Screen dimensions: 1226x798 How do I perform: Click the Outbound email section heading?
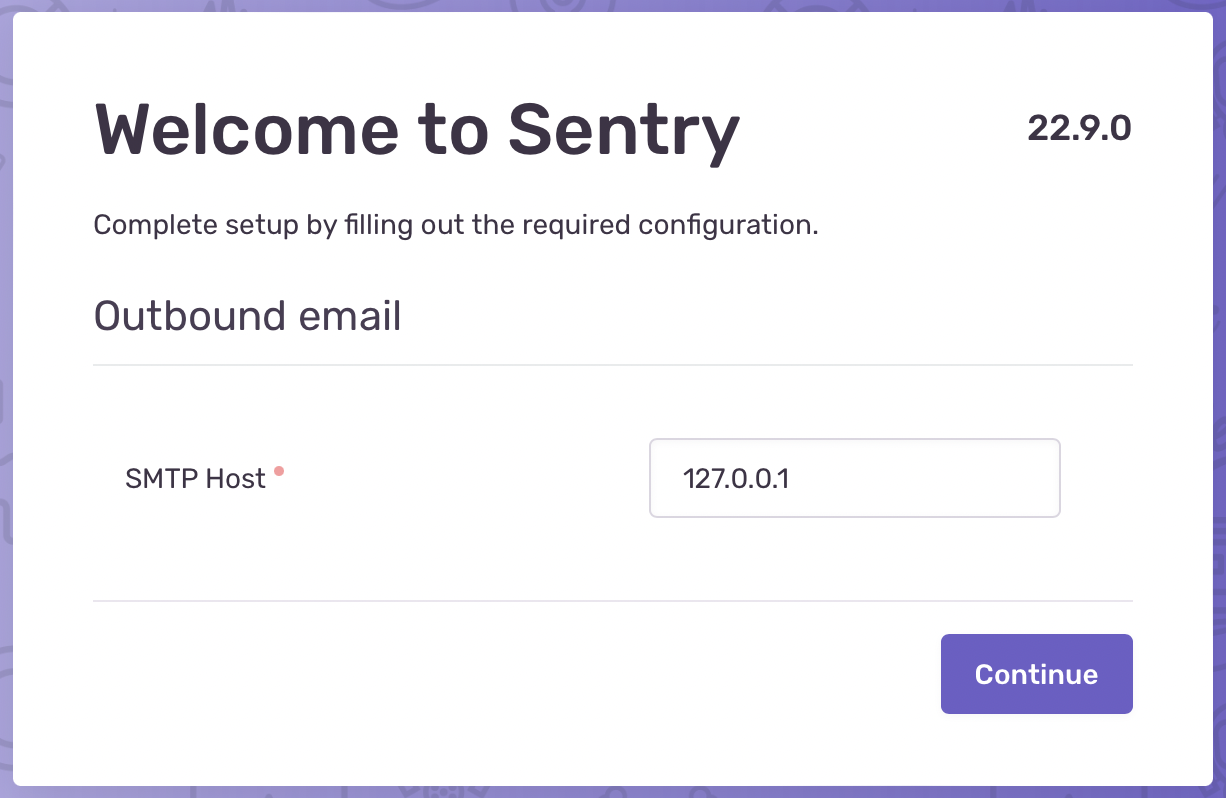246,316
